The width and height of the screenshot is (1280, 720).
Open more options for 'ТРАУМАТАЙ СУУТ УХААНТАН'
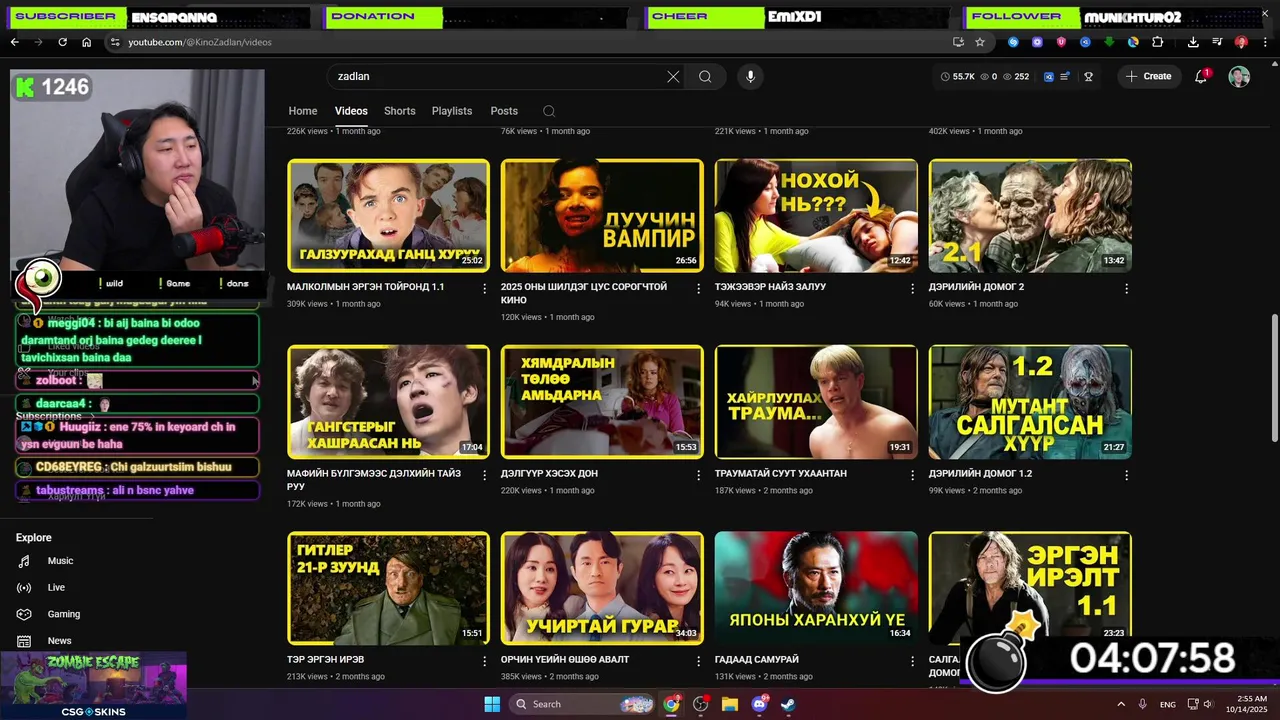click(912, 474)
